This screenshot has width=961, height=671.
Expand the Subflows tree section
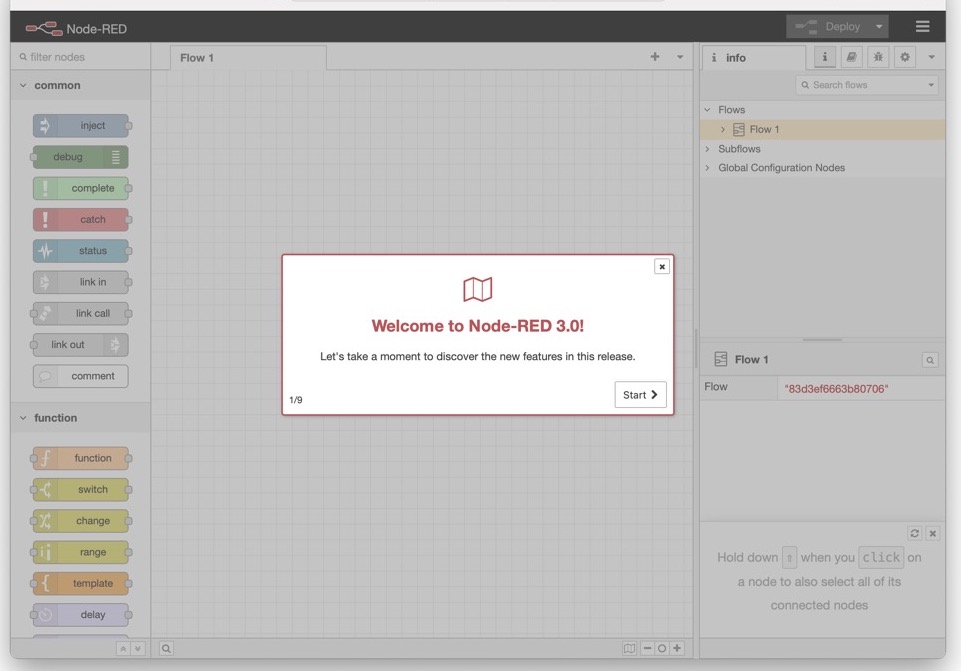tap(707, 149)
